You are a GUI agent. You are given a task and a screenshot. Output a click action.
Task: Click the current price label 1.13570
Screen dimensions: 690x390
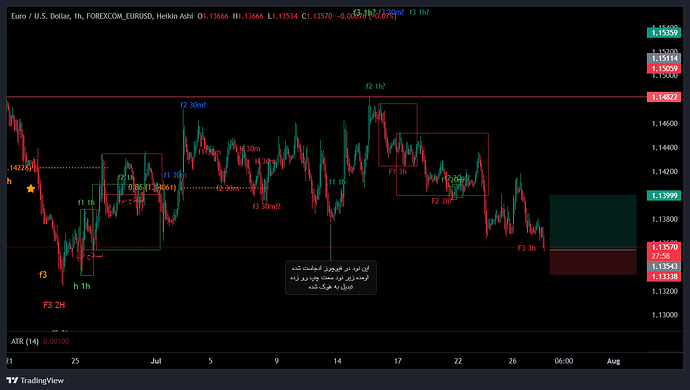pos(664,247)
